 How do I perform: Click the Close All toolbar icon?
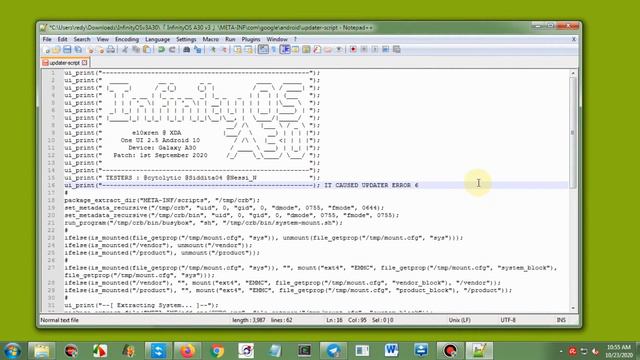(x=101, y=50)
